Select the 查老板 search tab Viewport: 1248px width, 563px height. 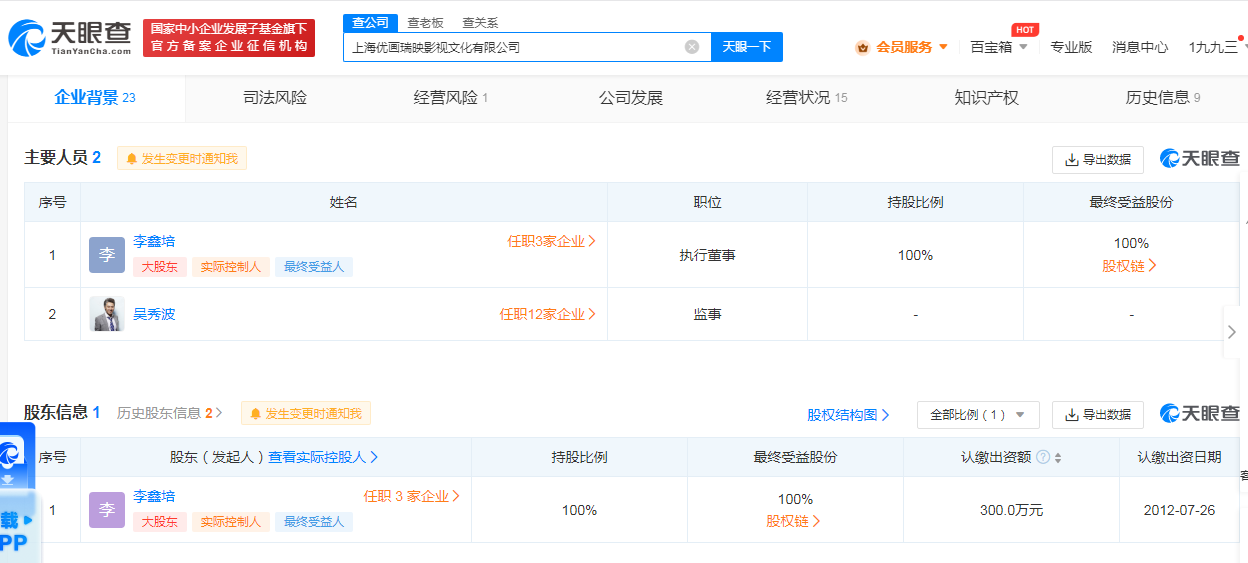[x=425, y=22]
